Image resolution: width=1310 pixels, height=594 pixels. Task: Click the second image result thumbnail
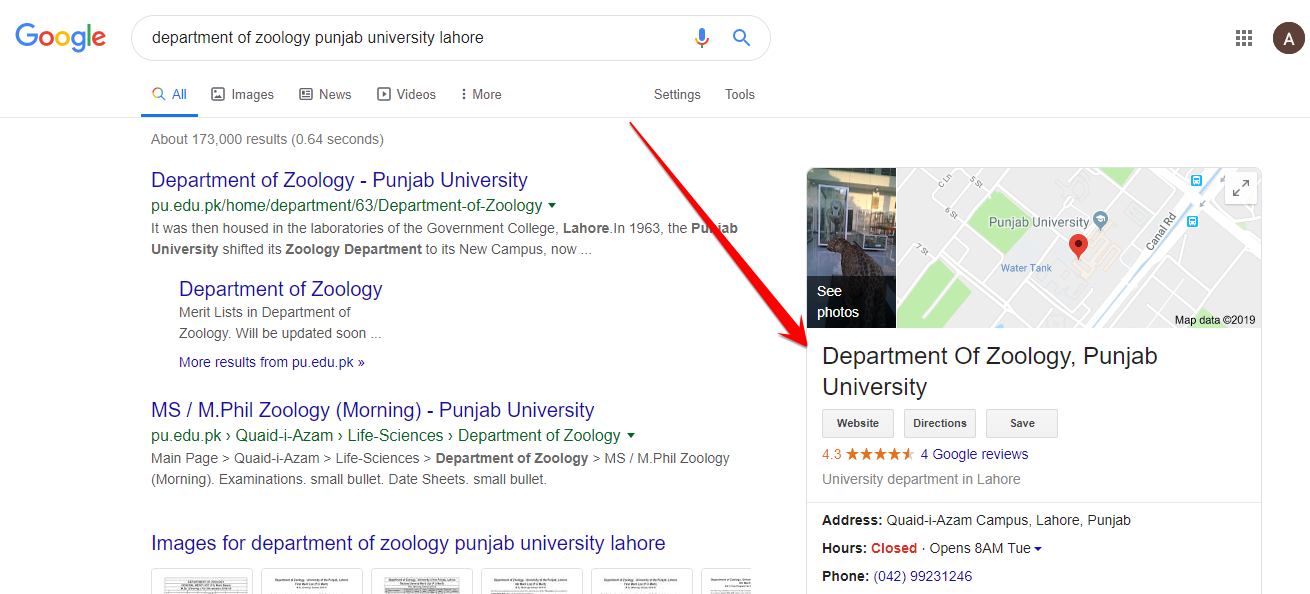click(312, 581)
